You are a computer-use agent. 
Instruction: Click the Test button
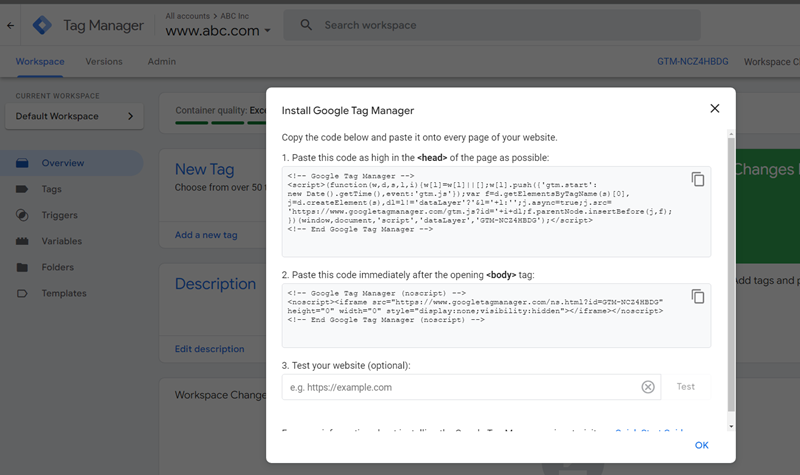(x=686, y=387)
